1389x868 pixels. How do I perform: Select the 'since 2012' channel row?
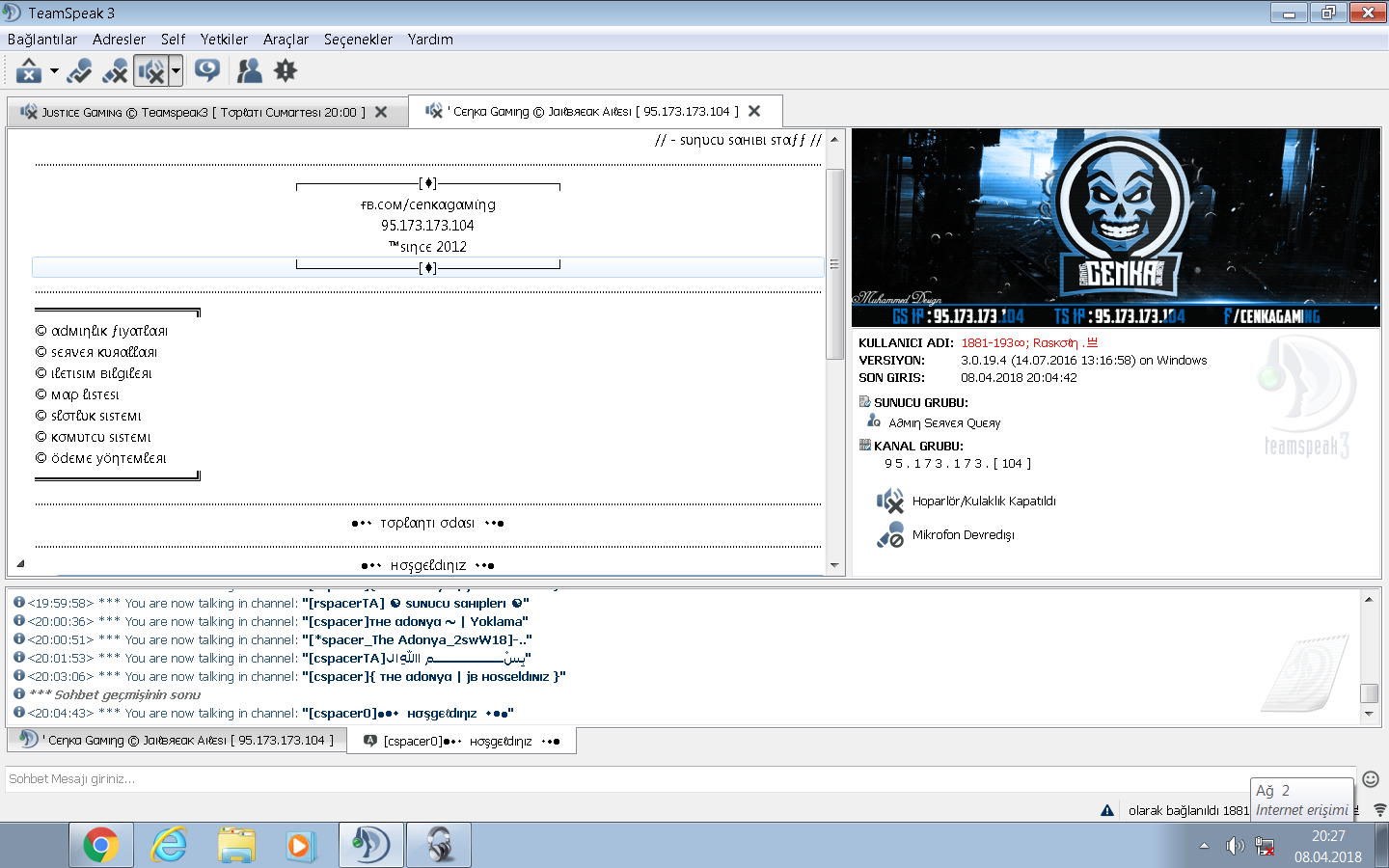428,246
